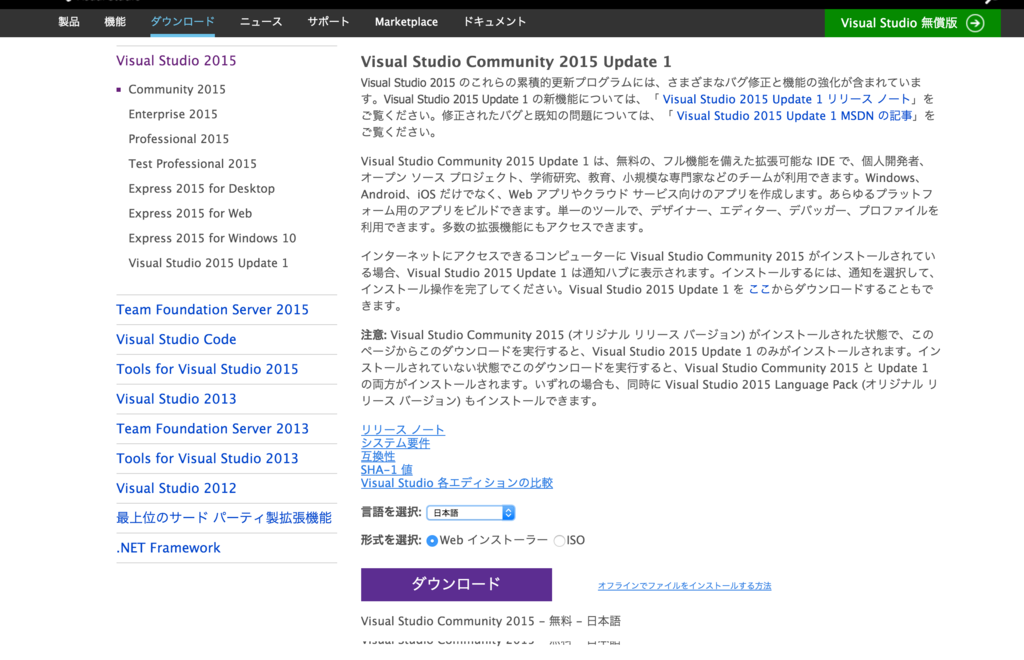
Task: Select Visual Studio 2015 Update 1 sidebar item
Action: coord(208,263)
